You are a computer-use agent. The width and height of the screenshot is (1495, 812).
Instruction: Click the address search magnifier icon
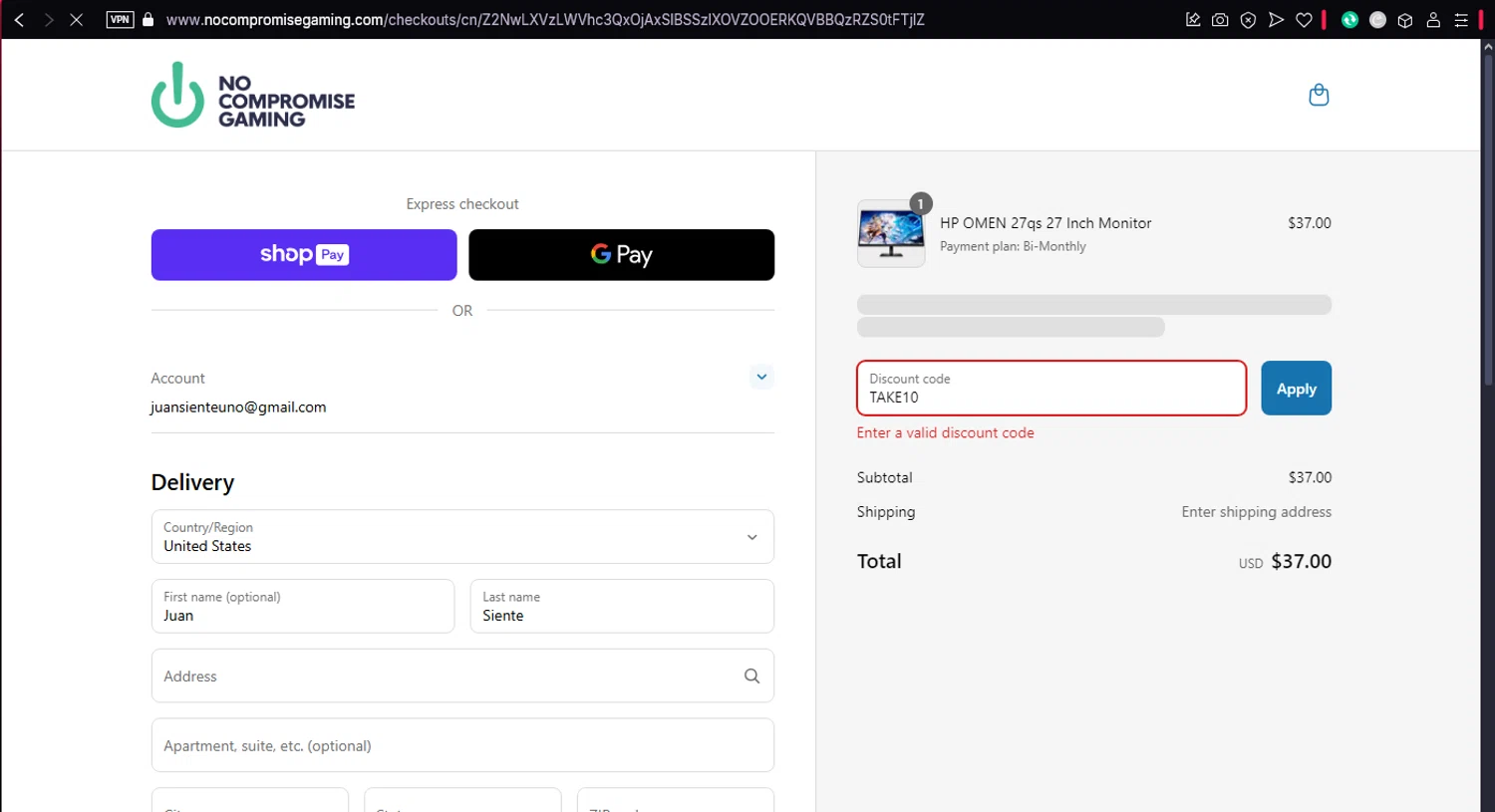click(752, 677)
